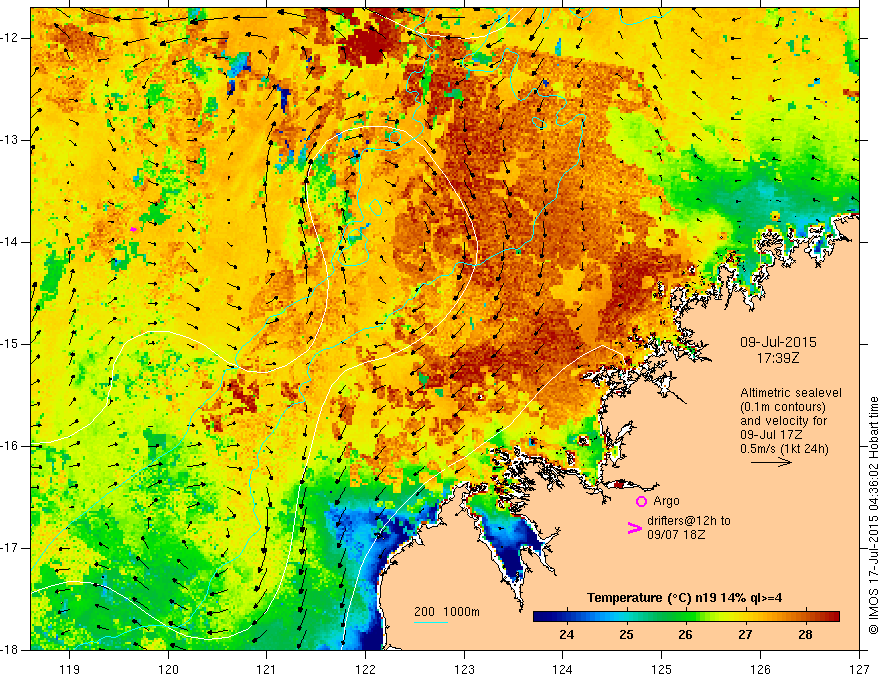Click the longitude axis label 125
This screenshot has height=680, width=880.
pos(662,669)
